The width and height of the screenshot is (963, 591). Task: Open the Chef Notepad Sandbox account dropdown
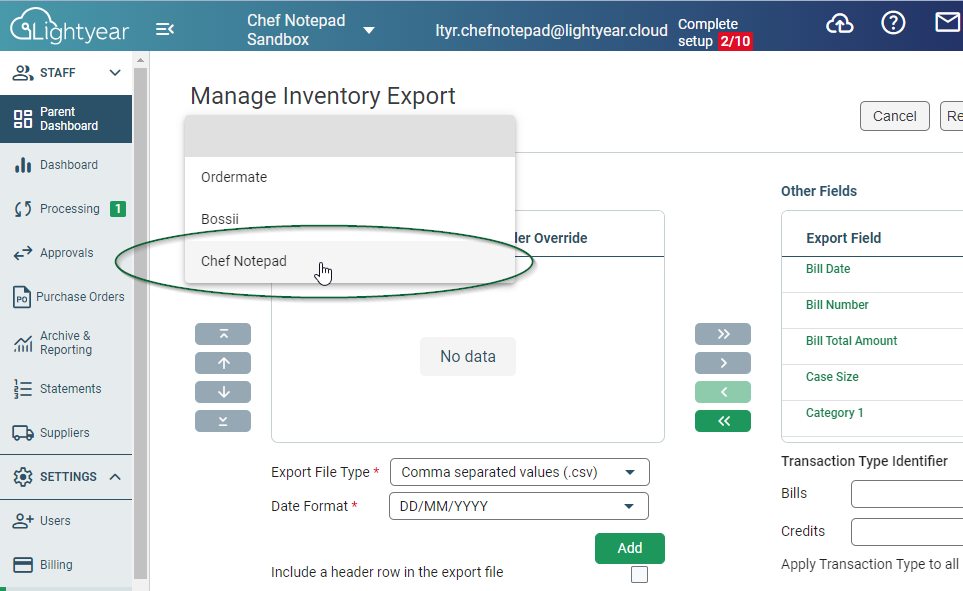coord(369,30)
